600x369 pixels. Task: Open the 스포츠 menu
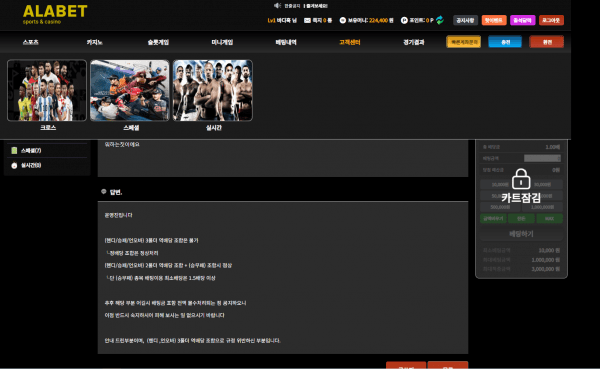31,42
